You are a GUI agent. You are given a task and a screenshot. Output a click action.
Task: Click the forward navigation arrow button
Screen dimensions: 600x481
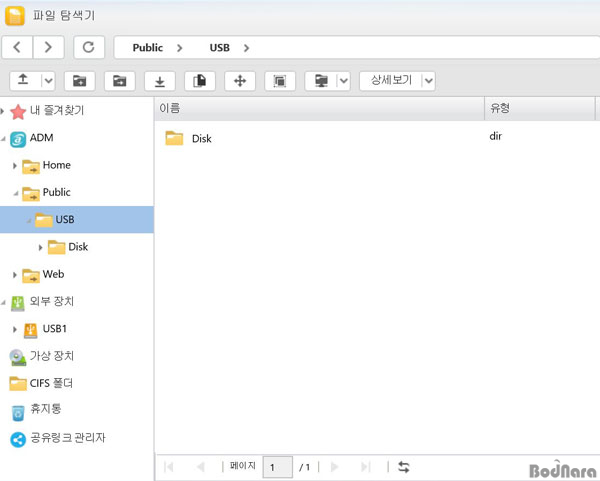tap(49, 47)
